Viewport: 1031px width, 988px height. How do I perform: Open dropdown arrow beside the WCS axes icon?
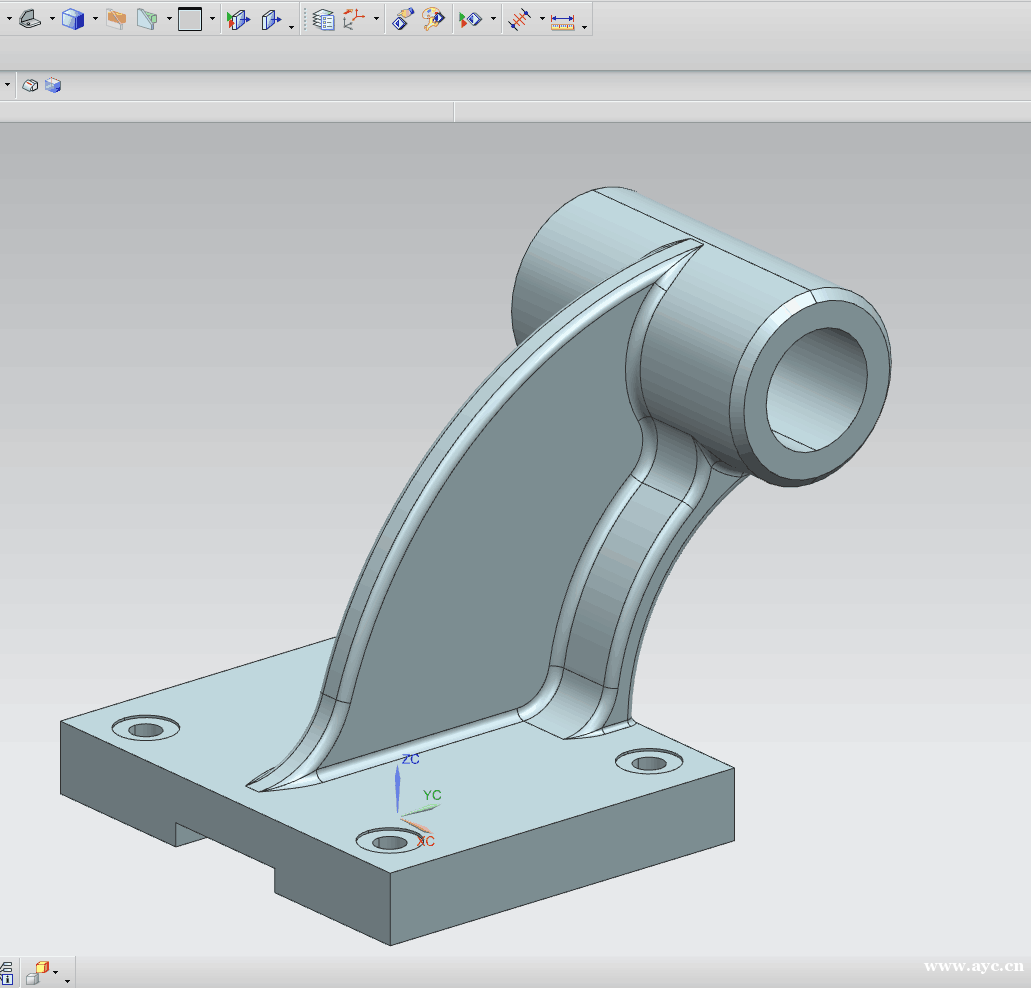[x=376, y=19]
